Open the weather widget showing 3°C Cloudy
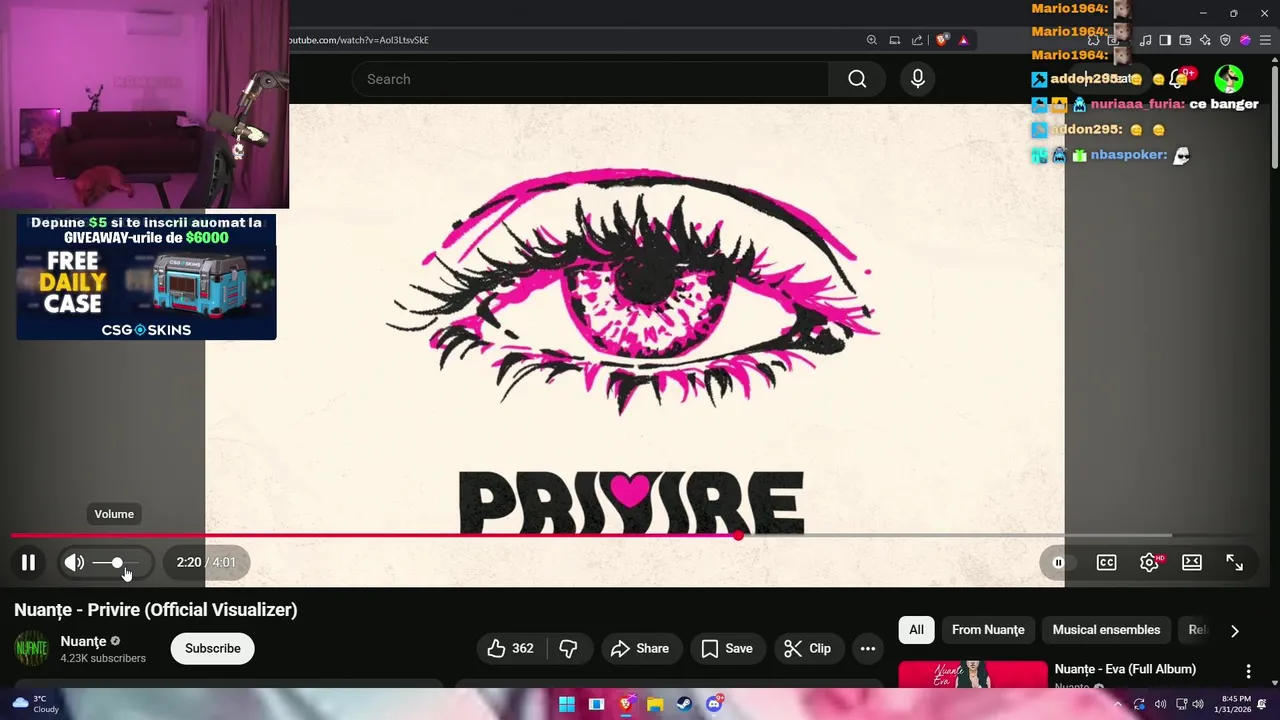Screen dimensions: 1280x720 click(x=34, y=704)
